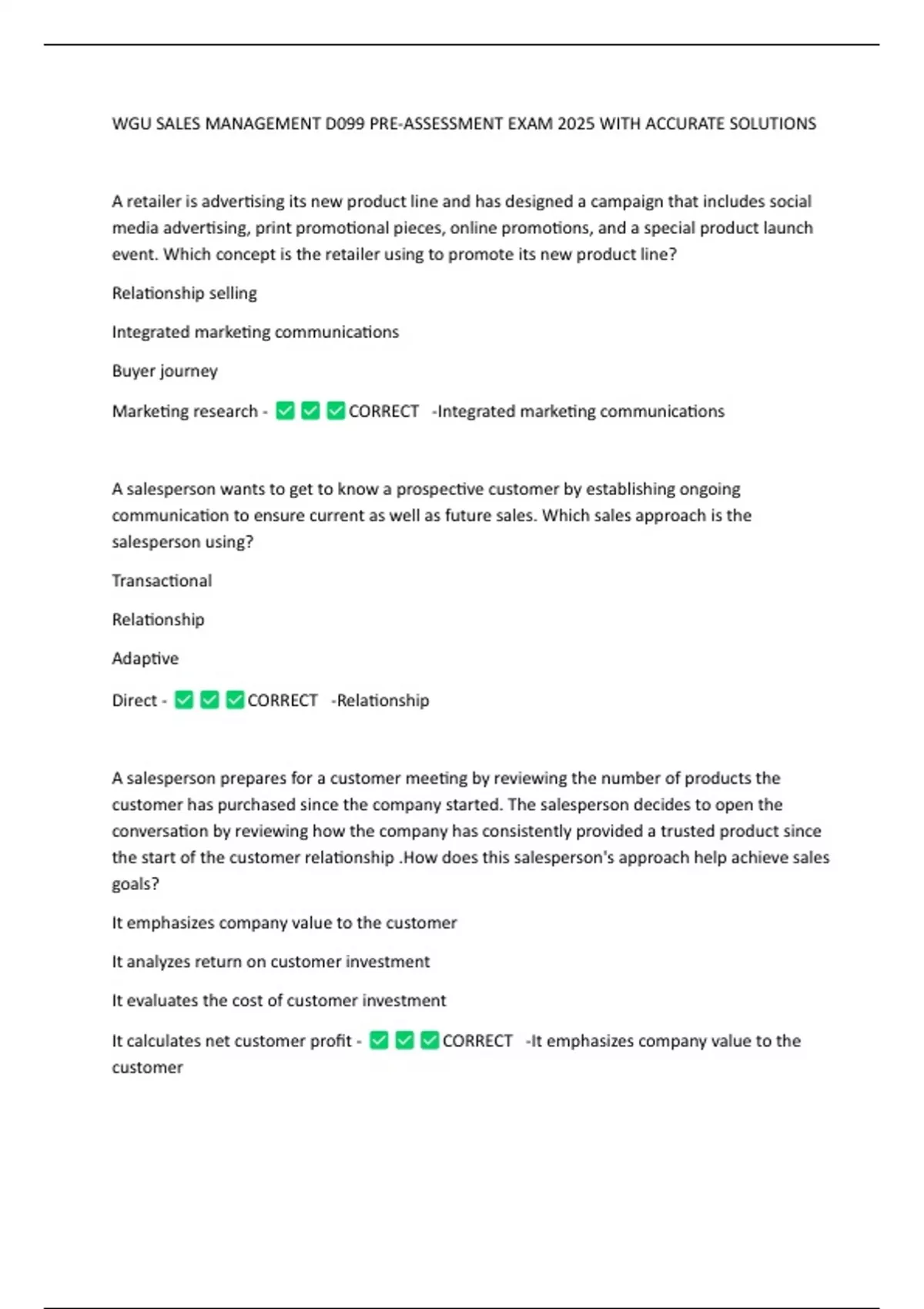
Task: Click the third green checkmark before CORRECT Integrated
Action: click(x=336, y=410)
